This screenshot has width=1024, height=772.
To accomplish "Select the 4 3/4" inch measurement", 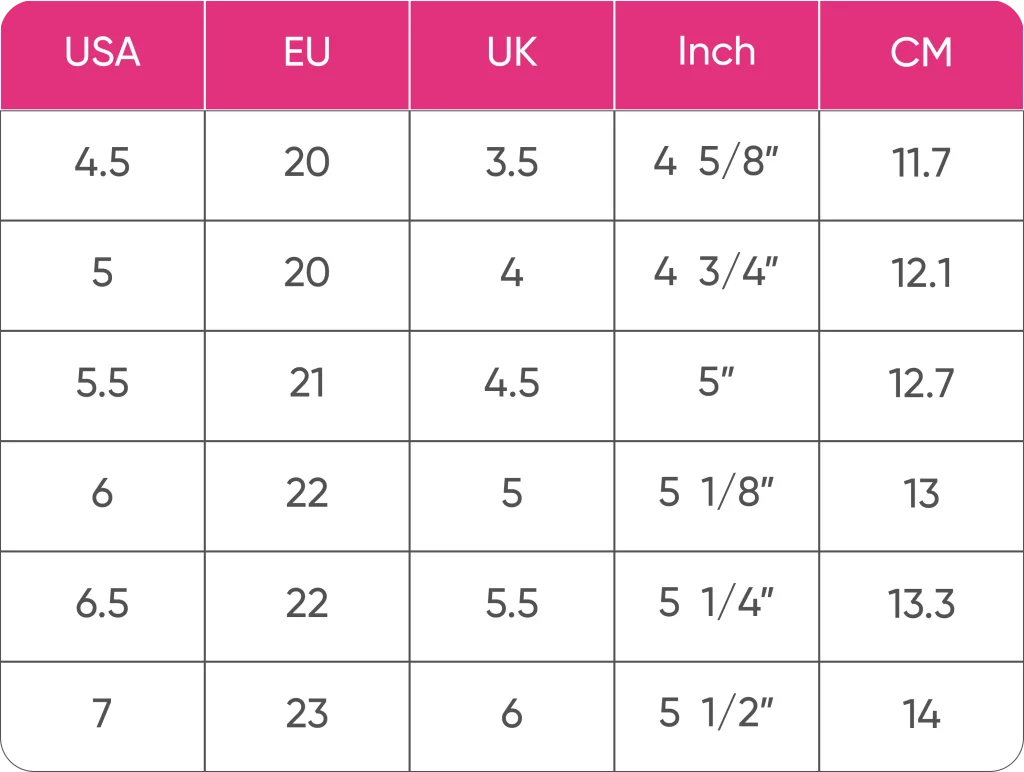I will [x=716, y=273].
